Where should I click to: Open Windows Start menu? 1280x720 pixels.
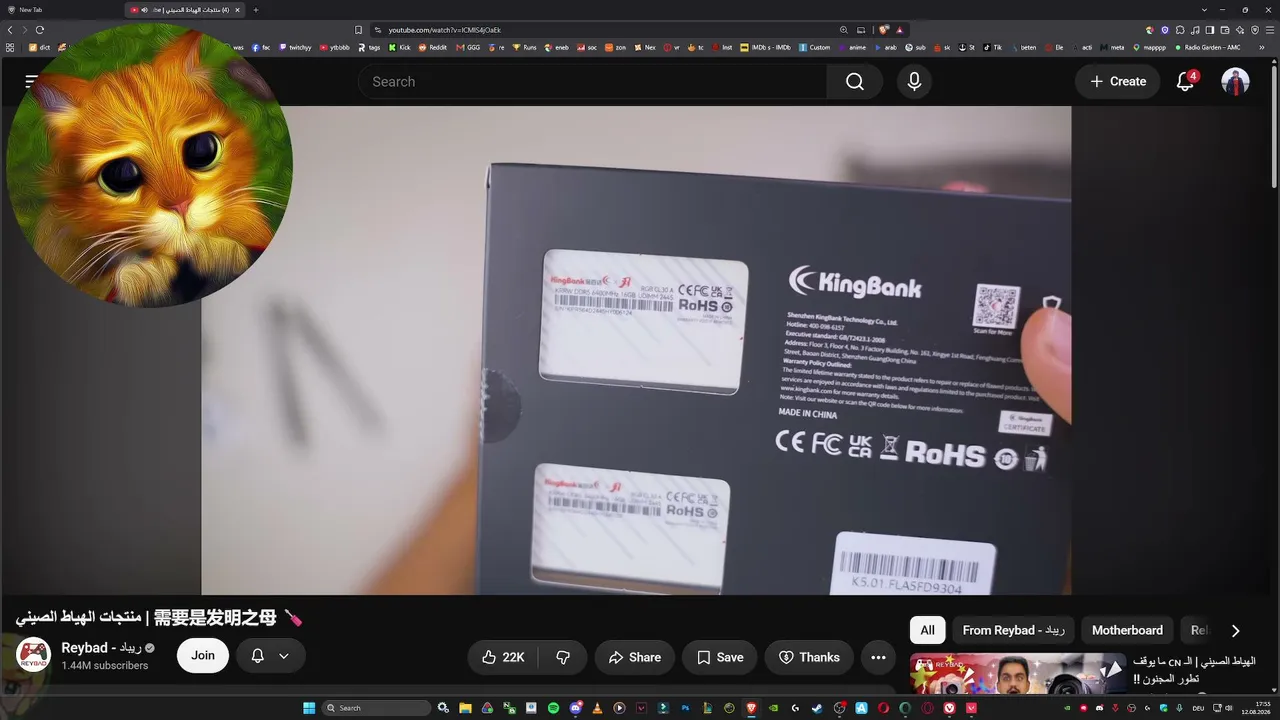(x=309, y=708)
